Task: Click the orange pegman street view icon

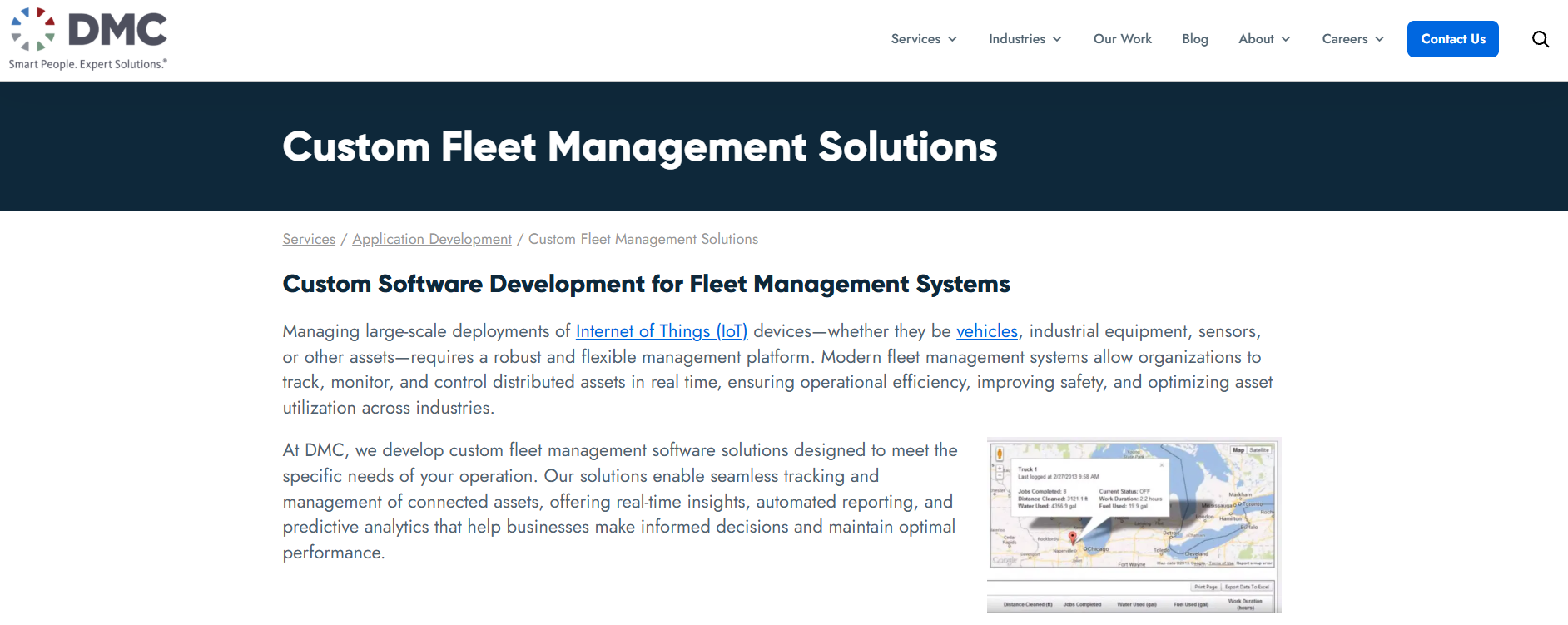Action: click(1000, 454)
